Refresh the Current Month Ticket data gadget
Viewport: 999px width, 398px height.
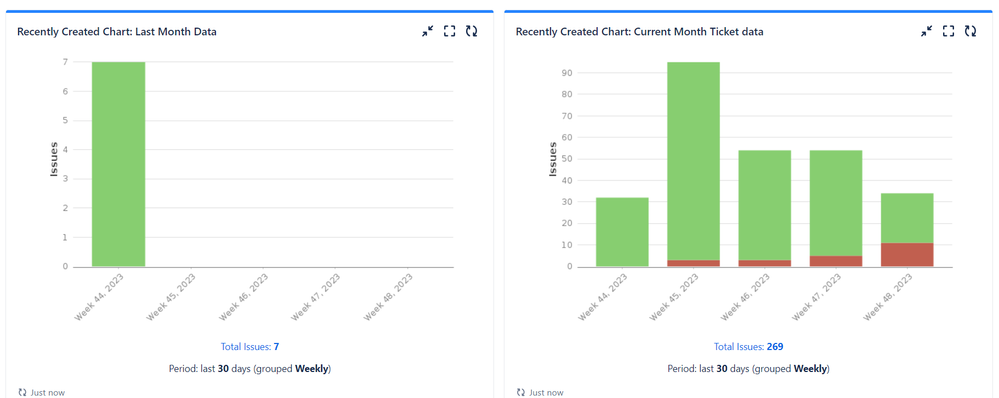click(x=970, y=31)
